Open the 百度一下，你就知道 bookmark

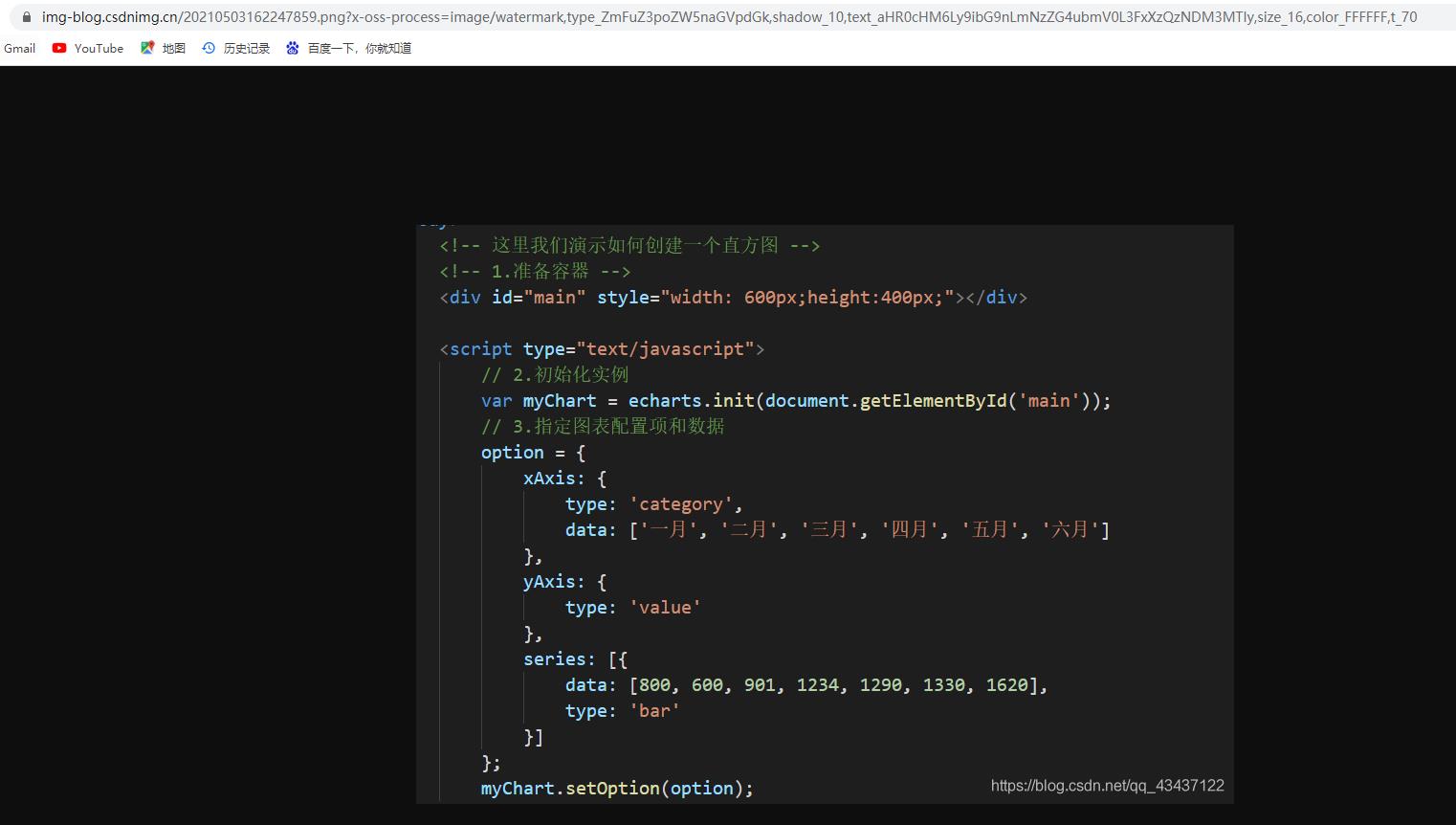[x=360, y=48]
